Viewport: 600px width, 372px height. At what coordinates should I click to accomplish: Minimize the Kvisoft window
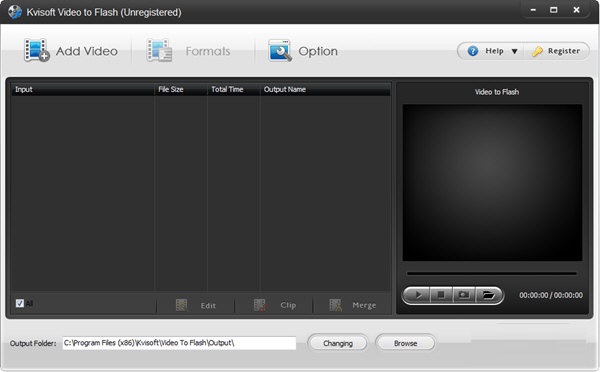point(533,10)
